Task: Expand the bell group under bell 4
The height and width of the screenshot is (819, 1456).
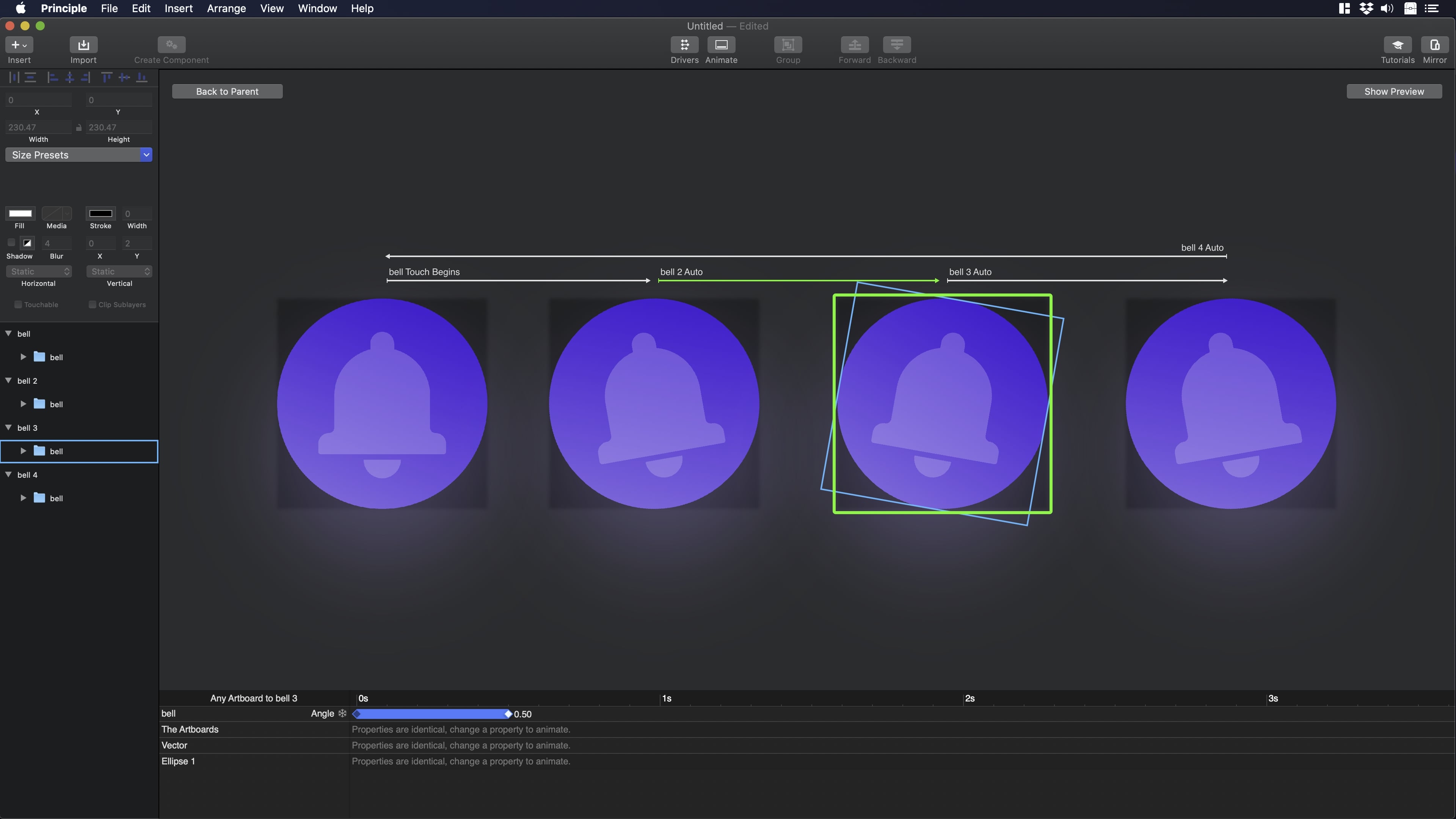Action: (x=23, y=498)
